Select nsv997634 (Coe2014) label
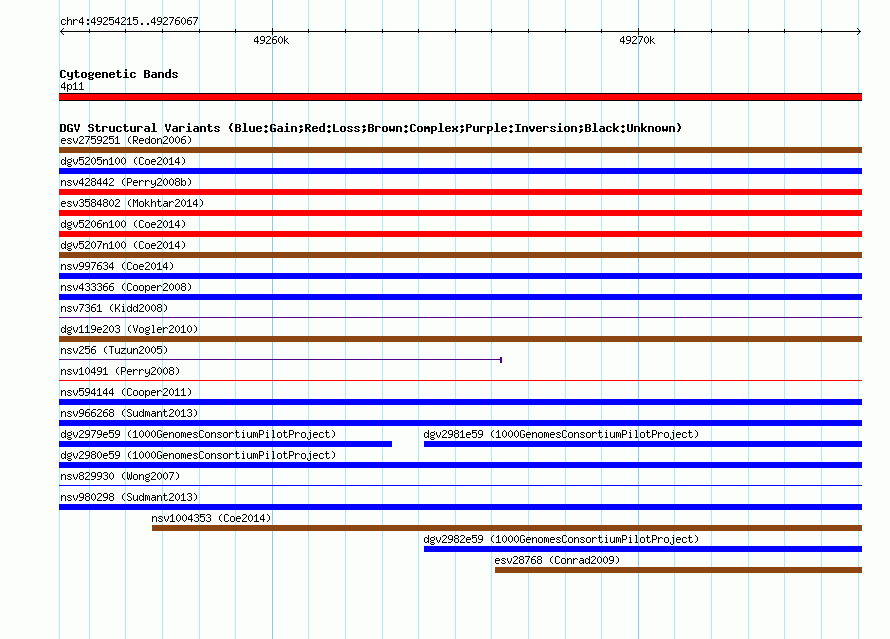This screenshot has width=890, height=639. point(117,266)
